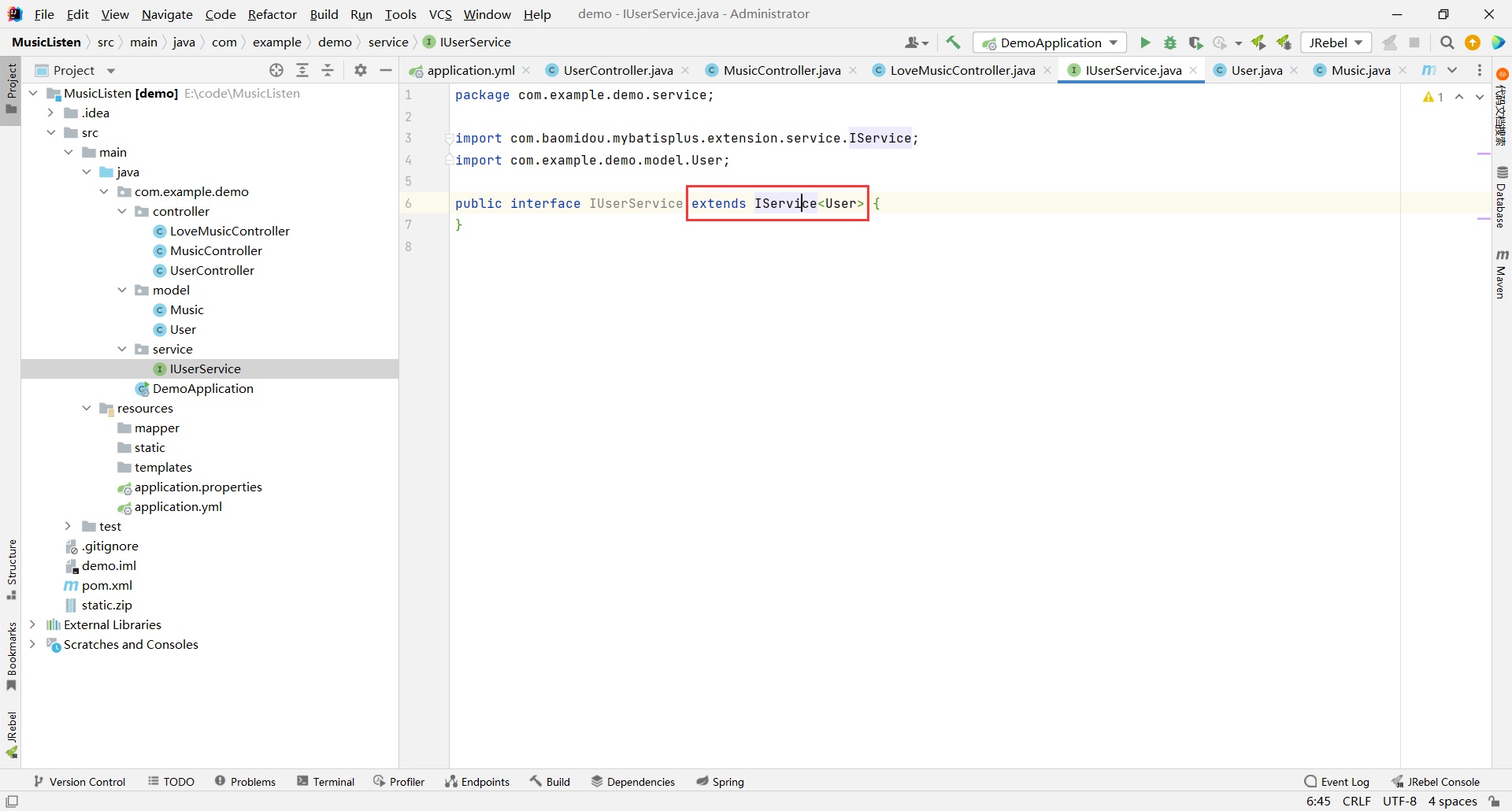The width and height of the screenshot is (1512, 811).
Task: Click the Debug with JRebel icon
Action: pyautogui.click(x=1284, y=43)
